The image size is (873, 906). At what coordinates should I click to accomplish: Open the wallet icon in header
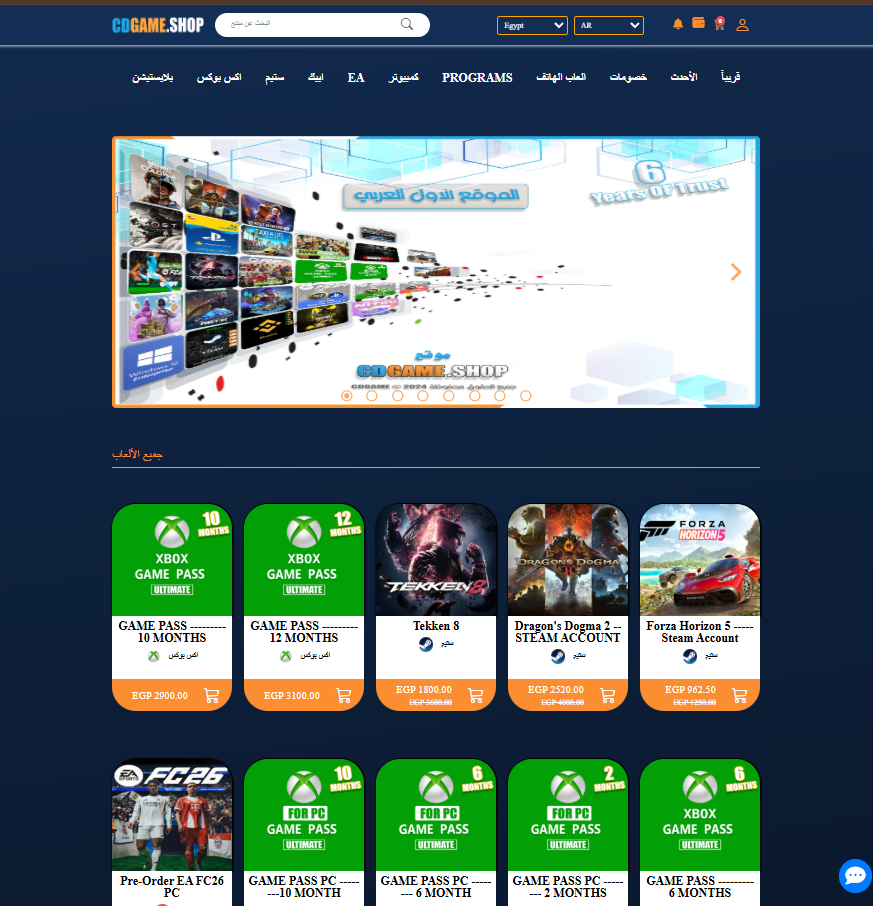698,23
